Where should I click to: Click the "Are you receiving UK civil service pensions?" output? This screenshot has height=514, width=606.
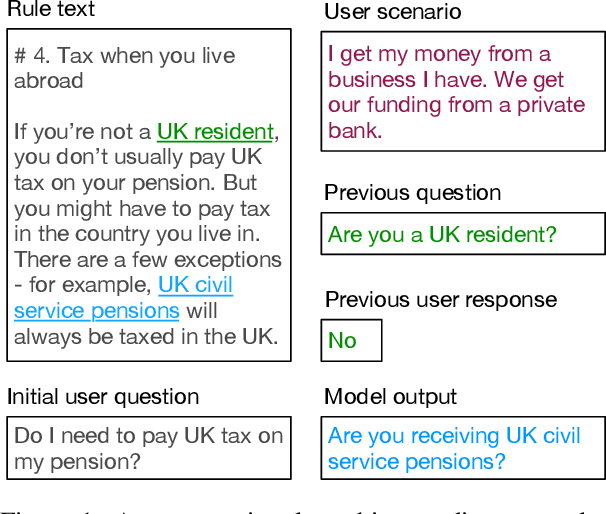462,449
